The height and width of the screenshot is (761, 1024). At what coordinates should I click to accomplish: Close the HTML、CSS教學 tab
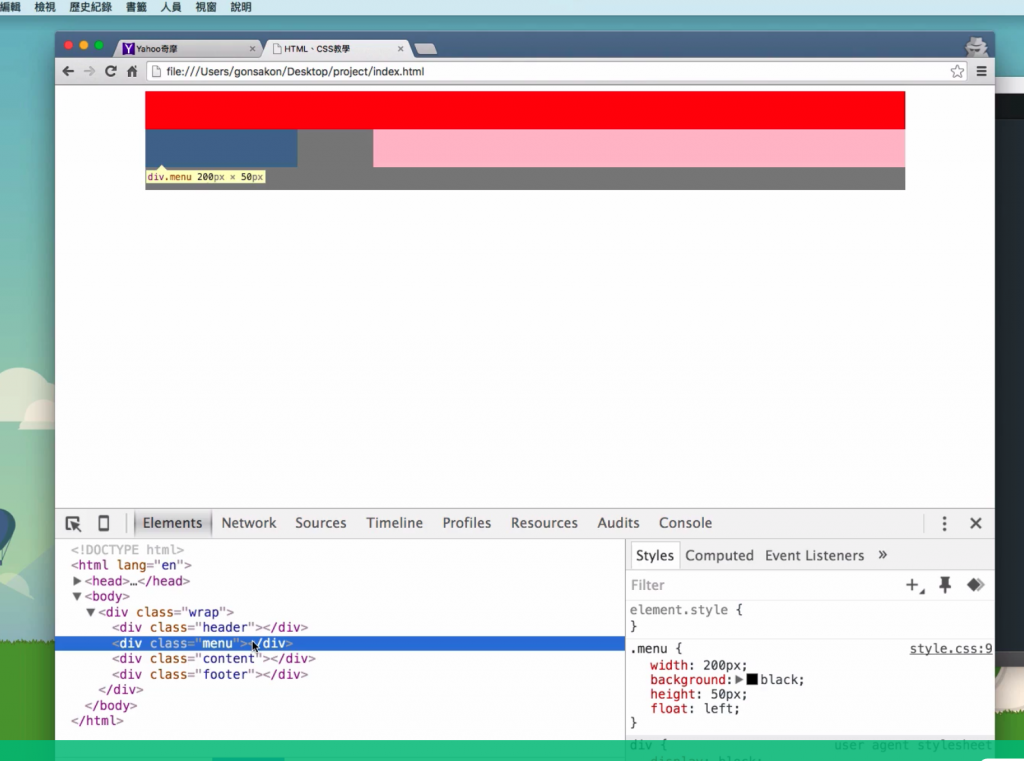coord(400,49)
